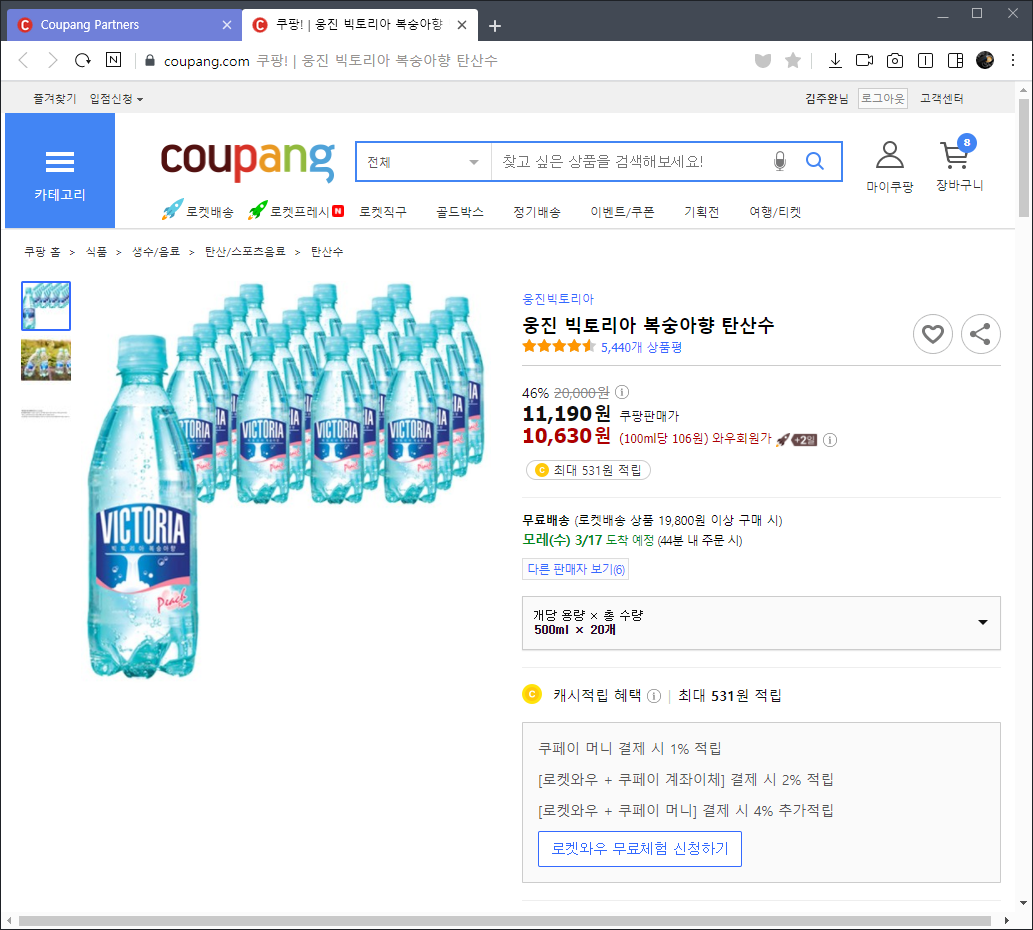The image size is (1033, 930).
Task: Open the 개당 용량 × 총 수량 option dropdown
Action: click(761, 623)
